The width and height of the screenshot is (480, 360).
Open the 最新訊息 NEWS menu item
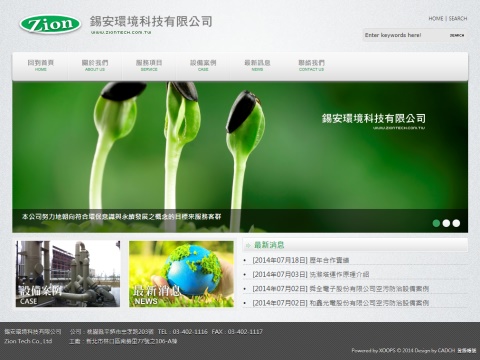tap(257, 65)
